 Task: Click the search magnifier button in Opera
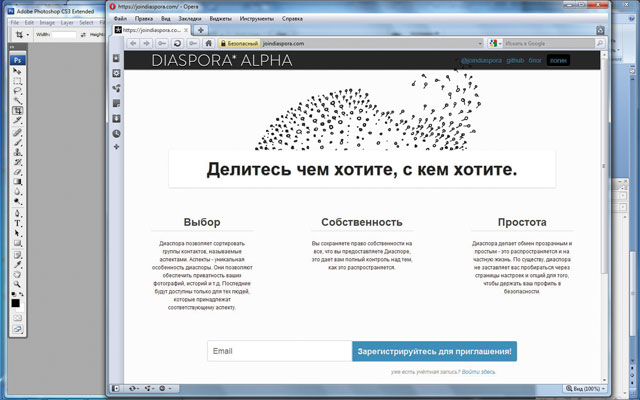pos(600,43)
